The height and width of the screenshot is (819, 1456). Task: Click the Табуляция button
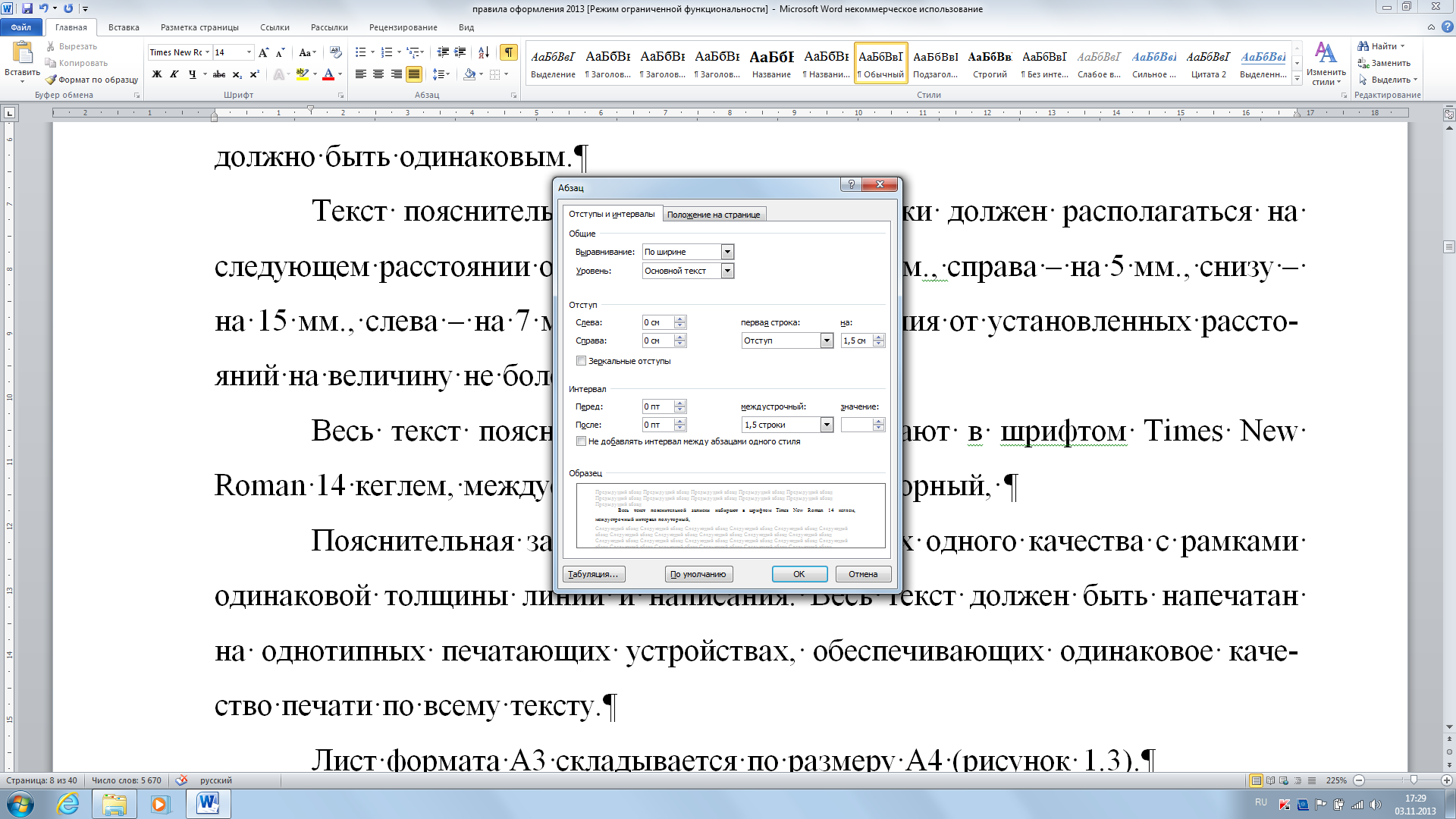click(x=593, y=574)
